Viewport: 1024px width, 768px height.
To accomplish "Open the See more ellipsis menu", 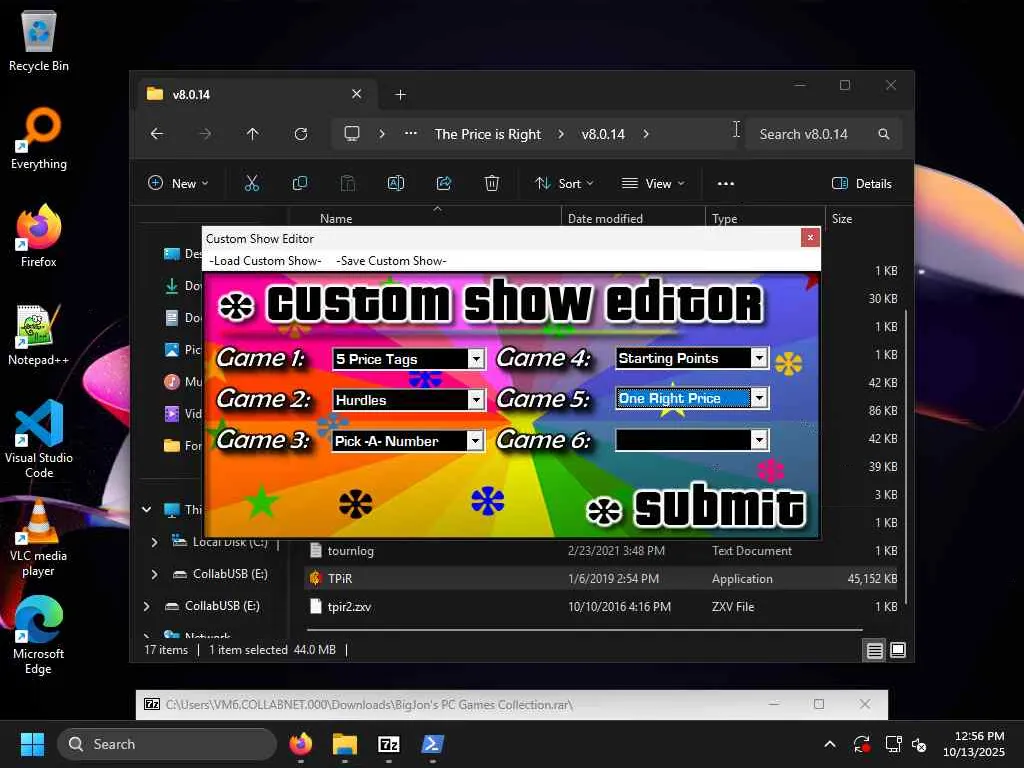I will [726, 184].
